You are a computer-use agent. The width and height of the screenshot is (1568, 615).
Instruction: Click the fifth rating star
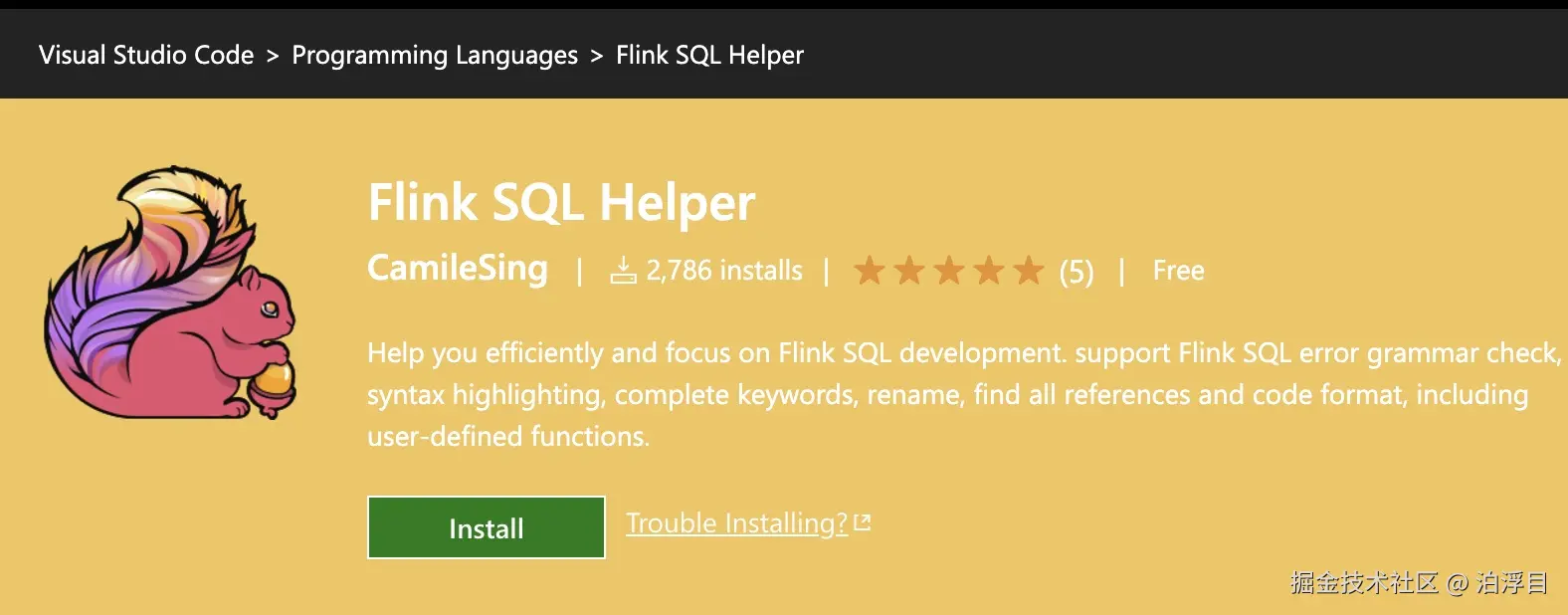(x=1028, y=270)
